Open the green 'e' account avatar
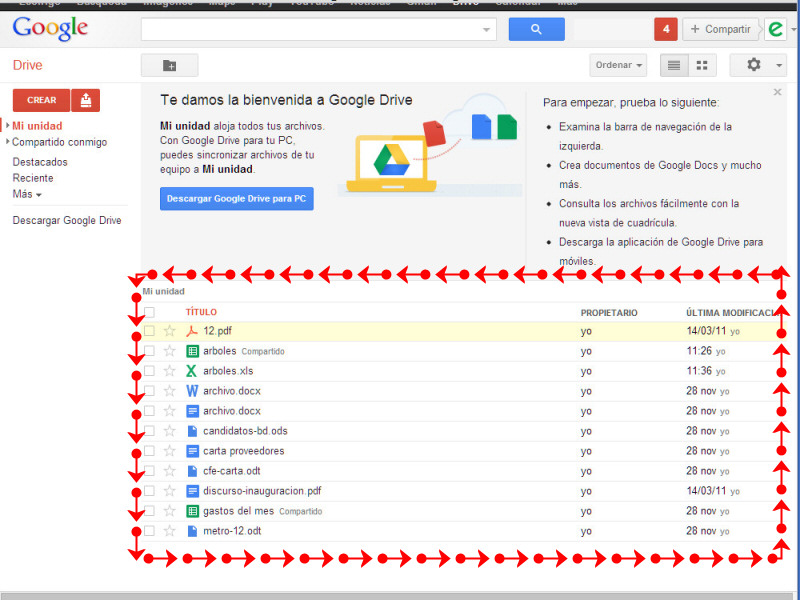The height and width of the screenshot is (600, 800). pyautogui.click(x=775, y=29)
